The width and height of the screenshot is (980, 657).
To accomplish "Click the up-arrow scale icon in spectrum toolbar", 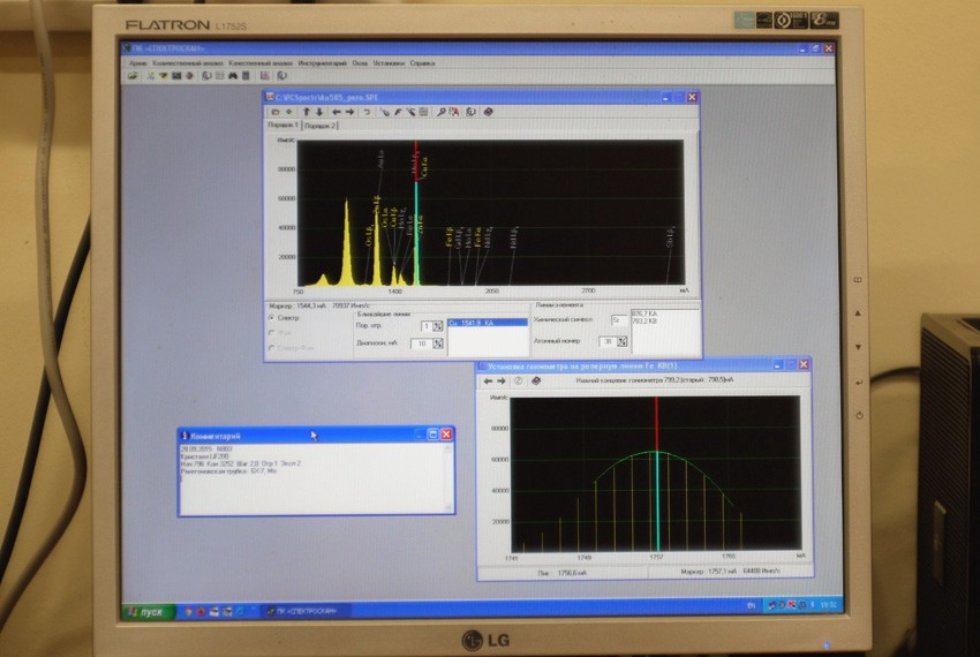I will [x=307, y=110].
